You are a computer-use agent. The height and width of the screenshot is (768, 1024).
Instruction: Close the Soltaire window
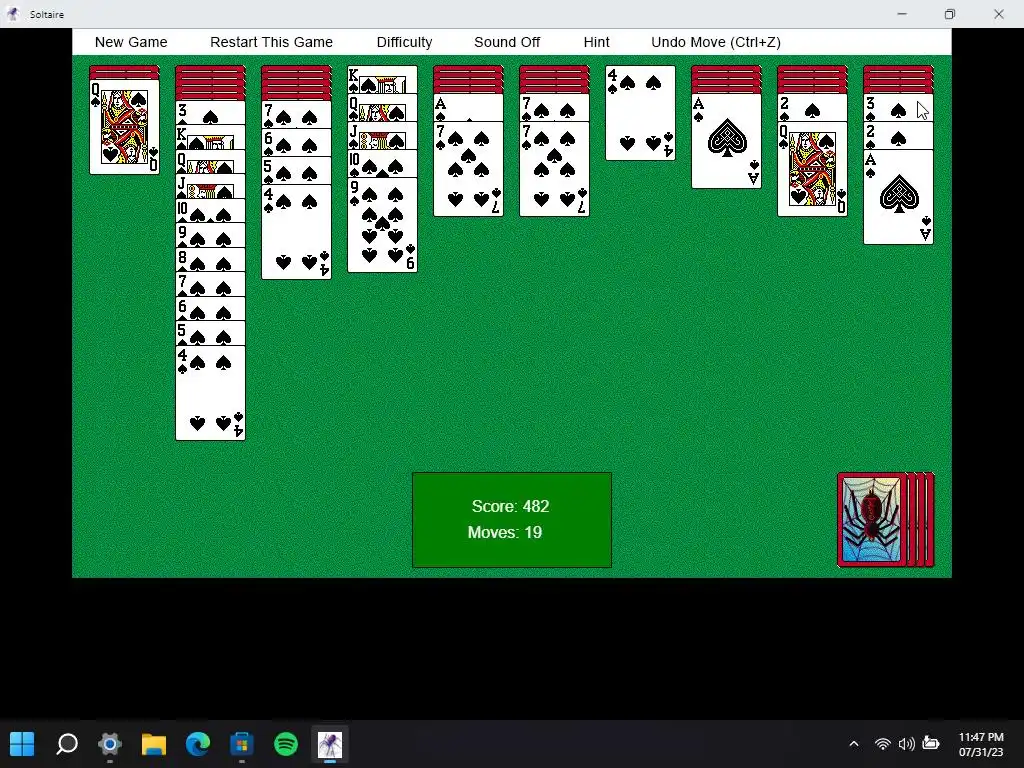pyautogui.click(x=999, y=14)
